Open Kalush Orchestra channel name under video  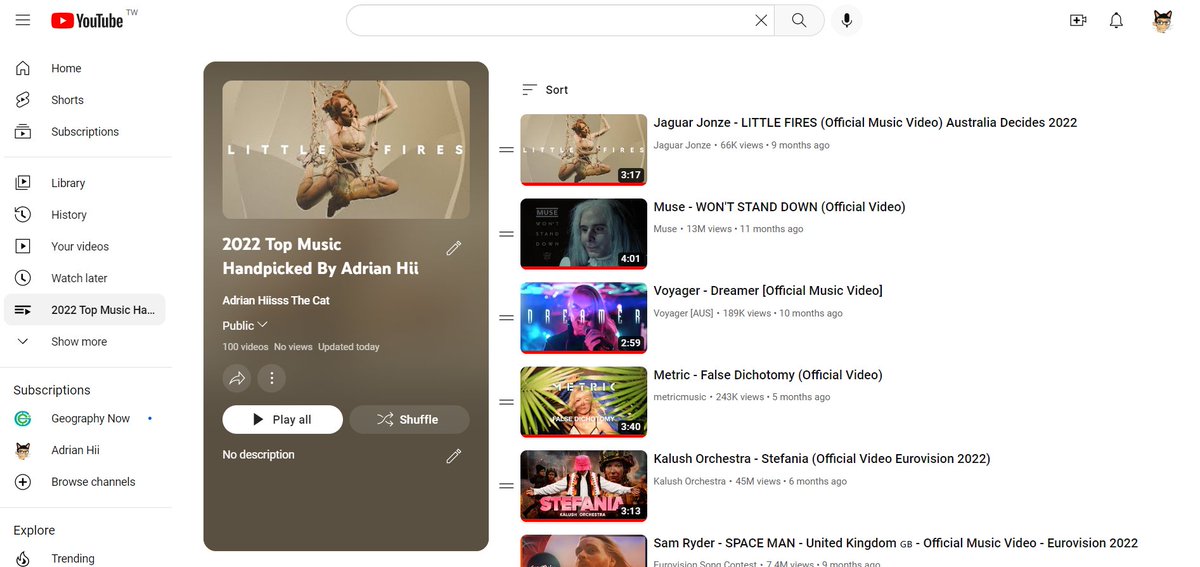[x=689, y=481]
